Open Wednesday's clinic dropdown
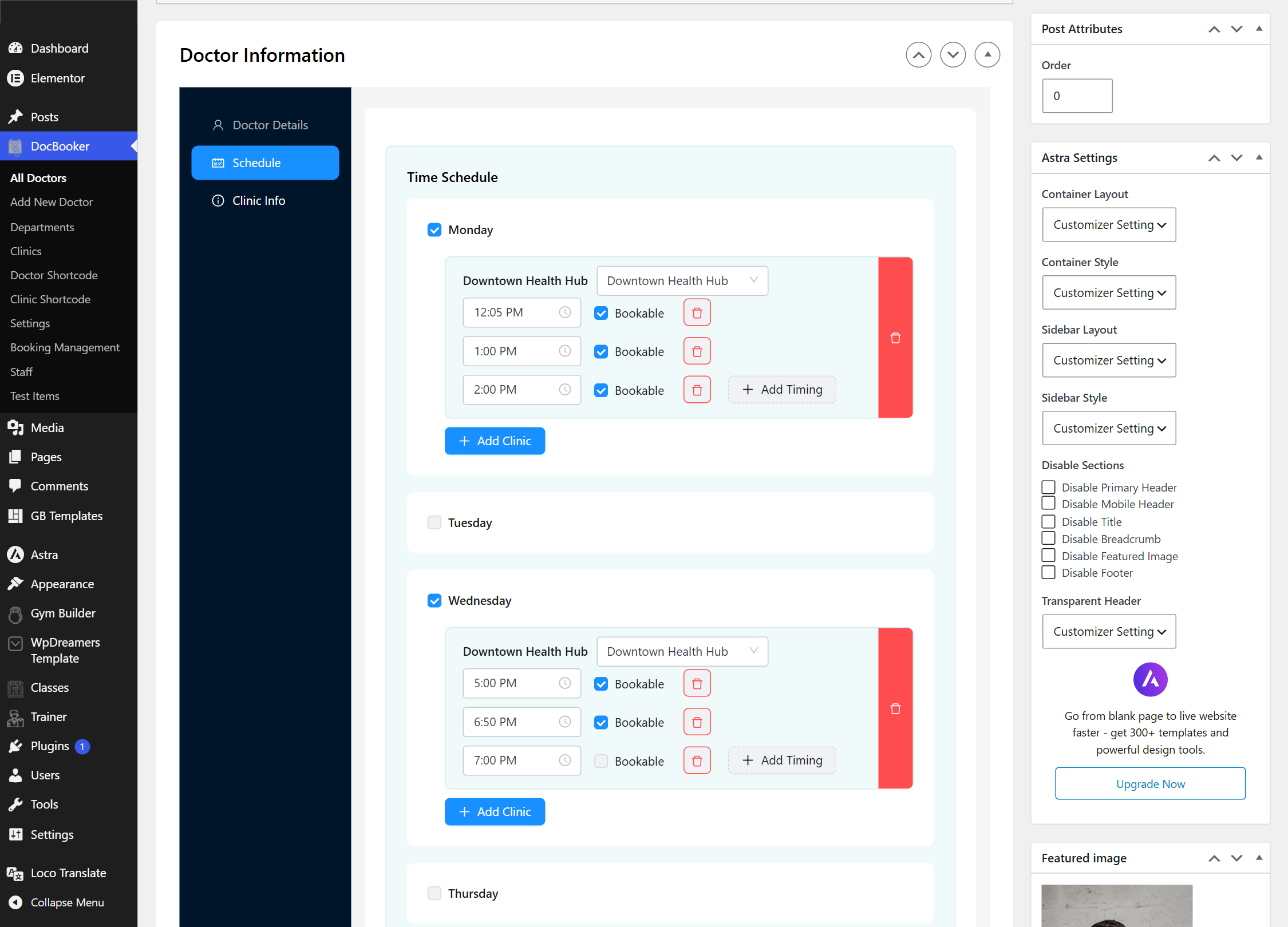This screenshot has width=1288, height=927. point(682,652)
